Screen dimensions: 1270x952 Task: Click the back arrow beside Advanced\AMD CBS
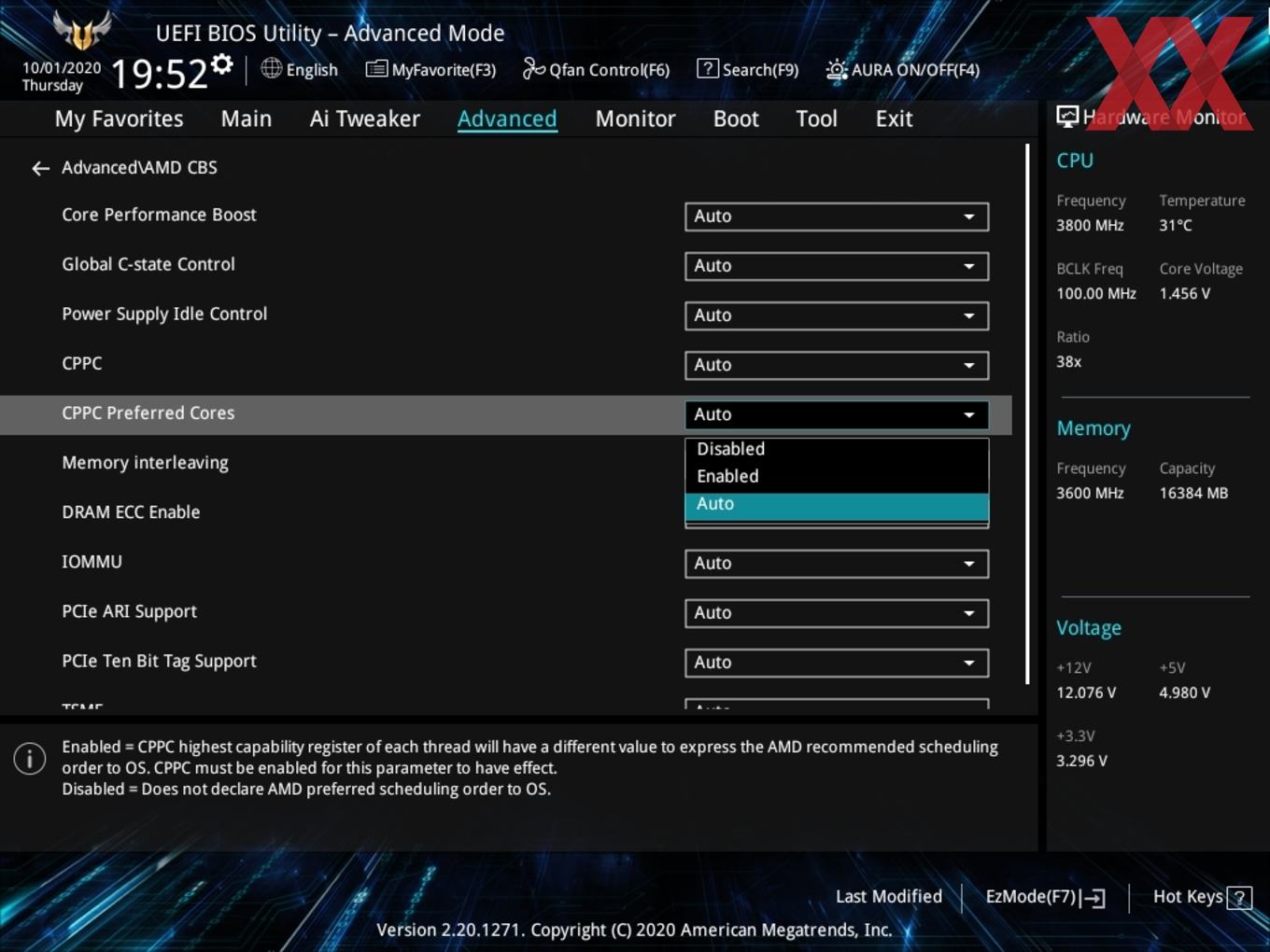tap(40, 168)
